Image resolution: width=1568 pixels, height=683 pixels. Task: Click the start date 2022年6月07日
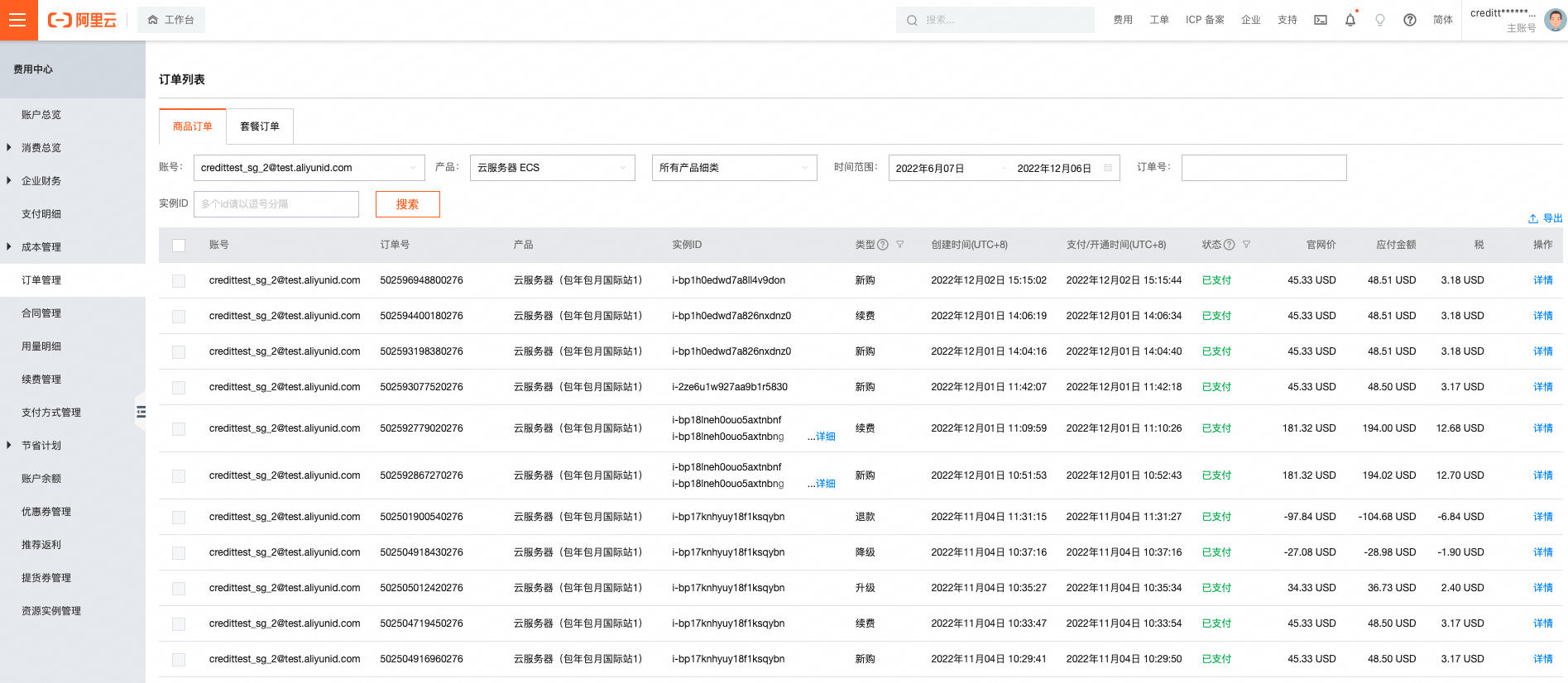tap(930, 169)
